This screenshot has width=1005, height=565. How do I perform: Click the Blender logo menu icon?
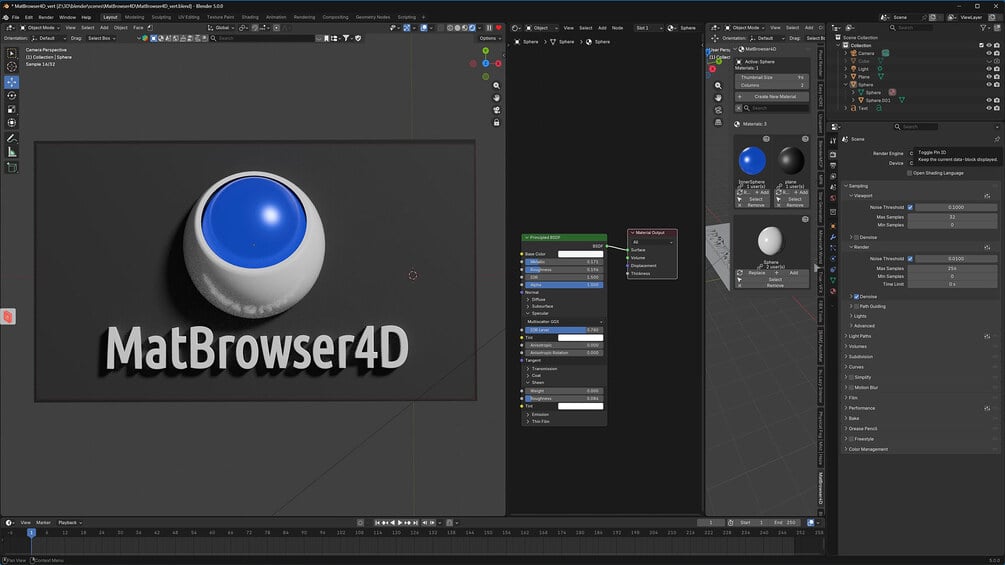[6, 17]
